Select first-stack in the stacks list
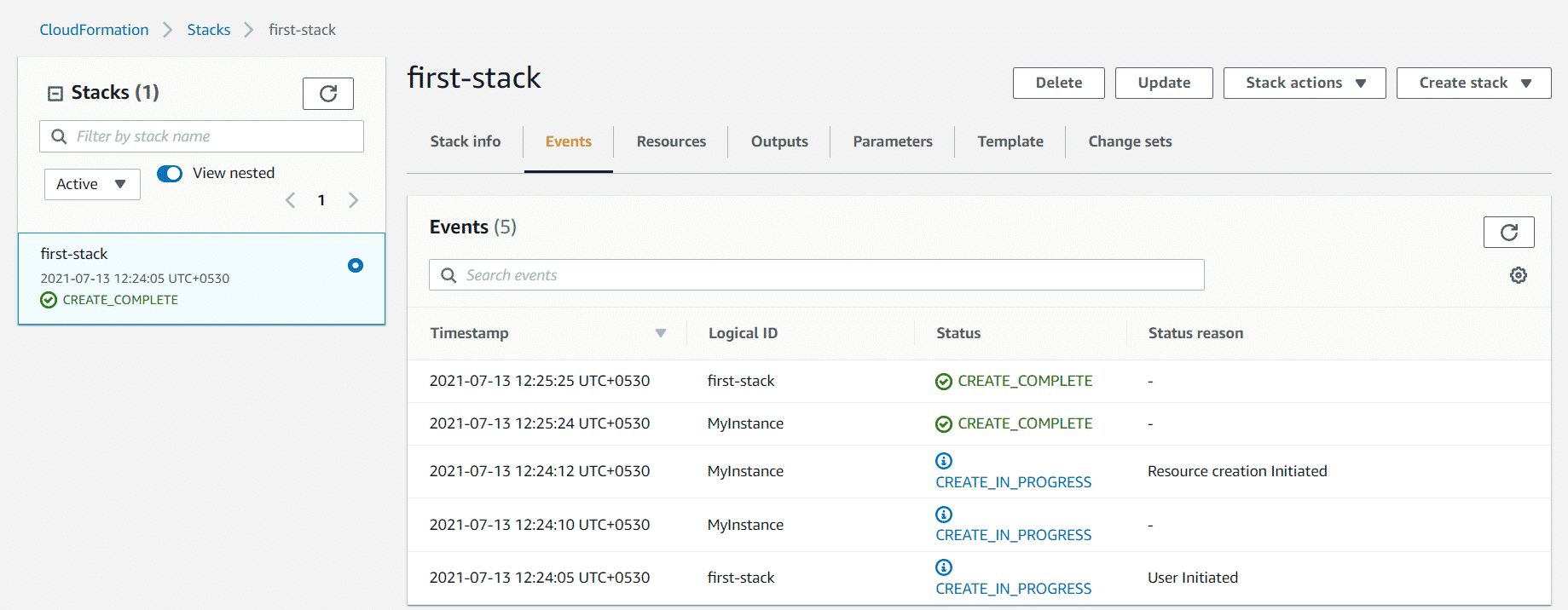This screenshot has height=610, width=1568. coord(201,279)
